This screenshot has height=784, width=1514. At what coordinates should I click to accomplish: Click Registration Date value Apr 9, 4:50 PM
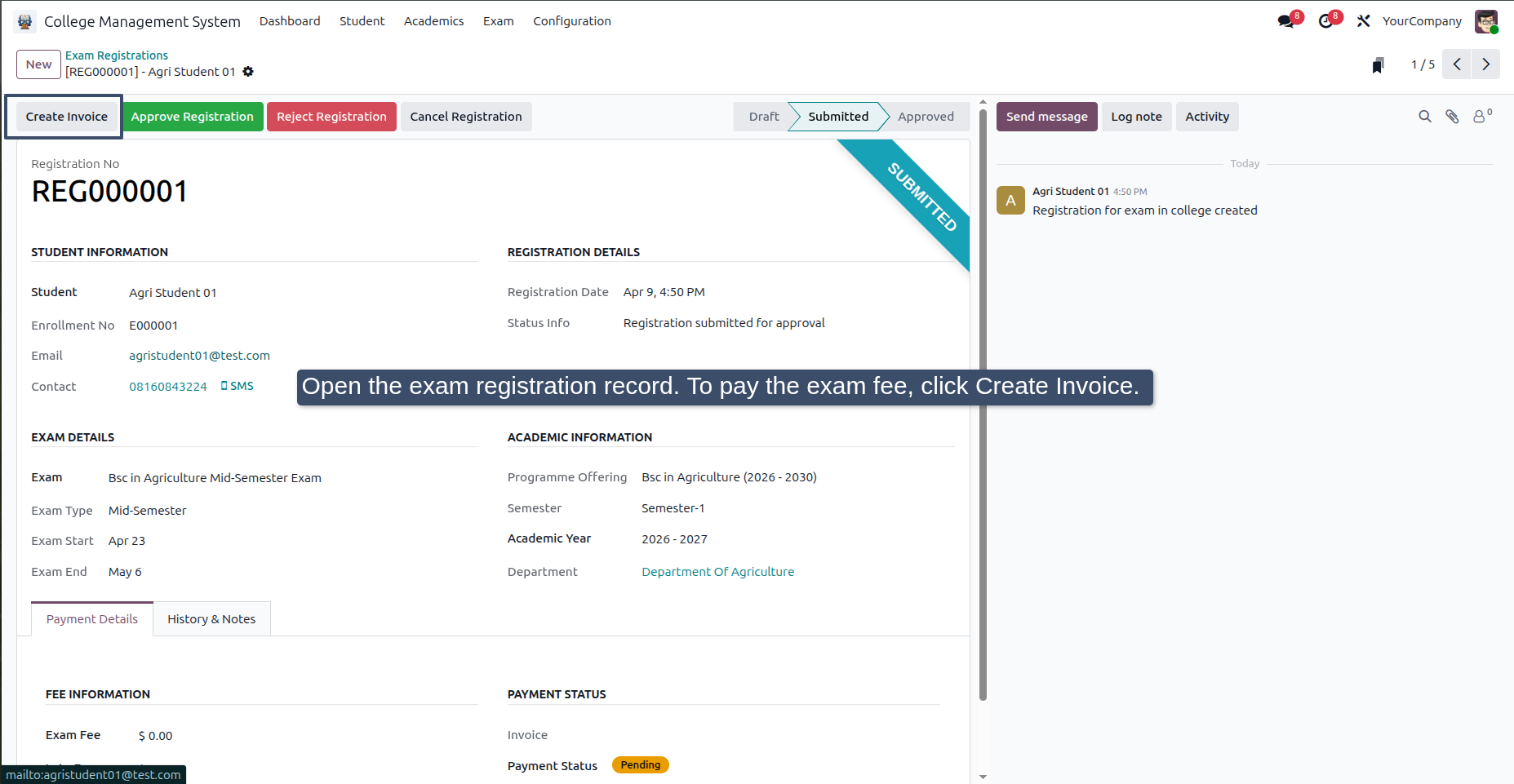point(664,292)
